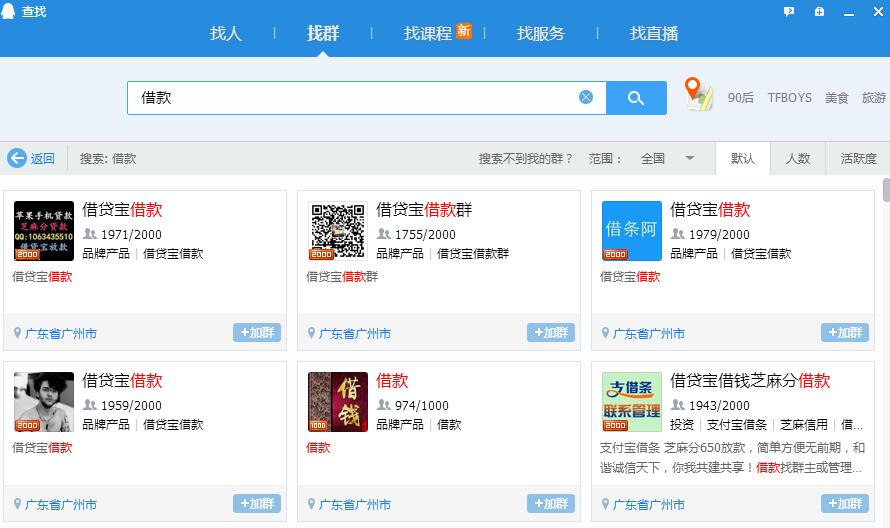Image resolution: width=890 pixels, height=528 pixels.
Task: Open the man portrait group avatar
Action: 44,402
